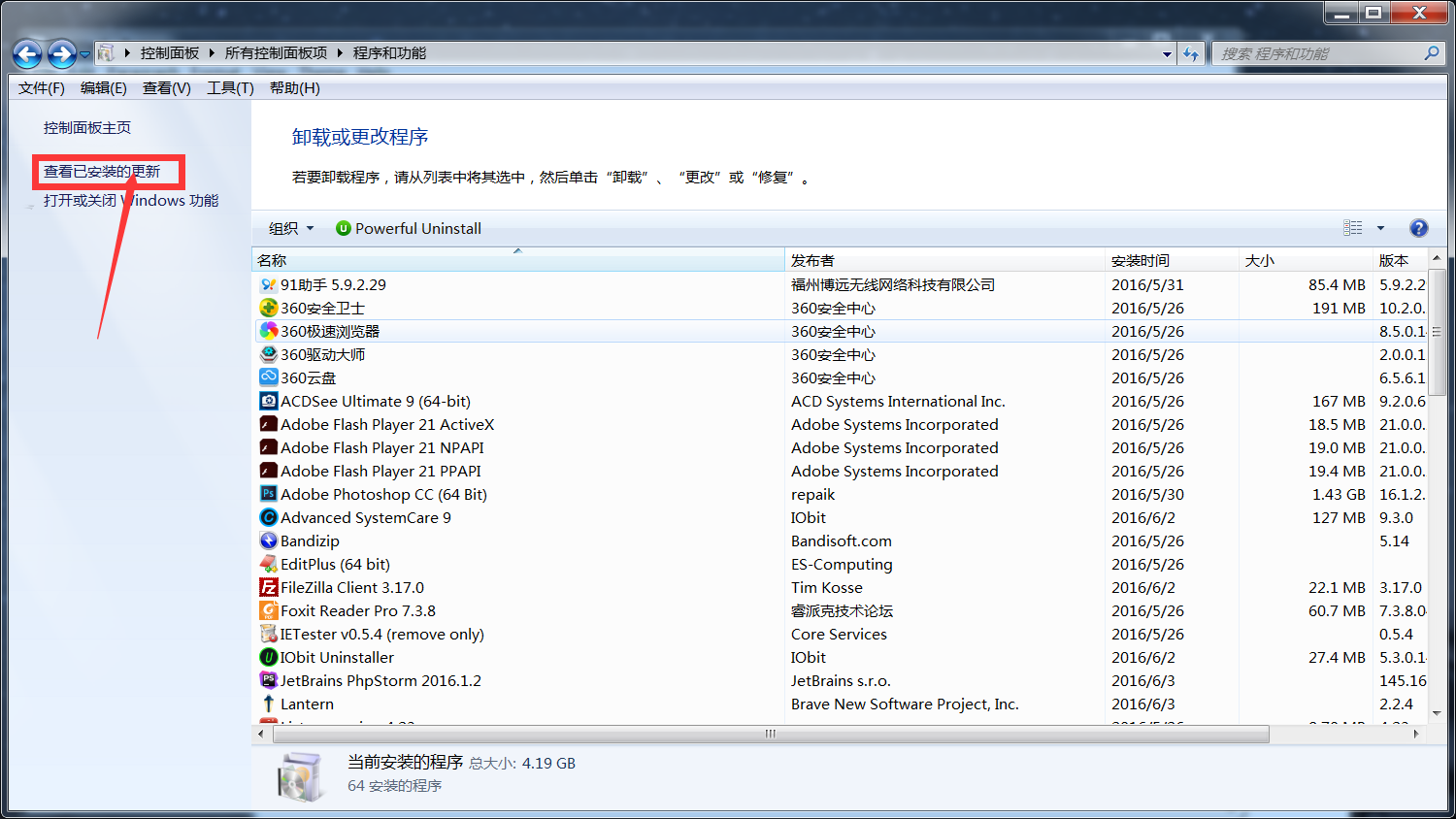Select the Bandizip icon

(269, 541)
